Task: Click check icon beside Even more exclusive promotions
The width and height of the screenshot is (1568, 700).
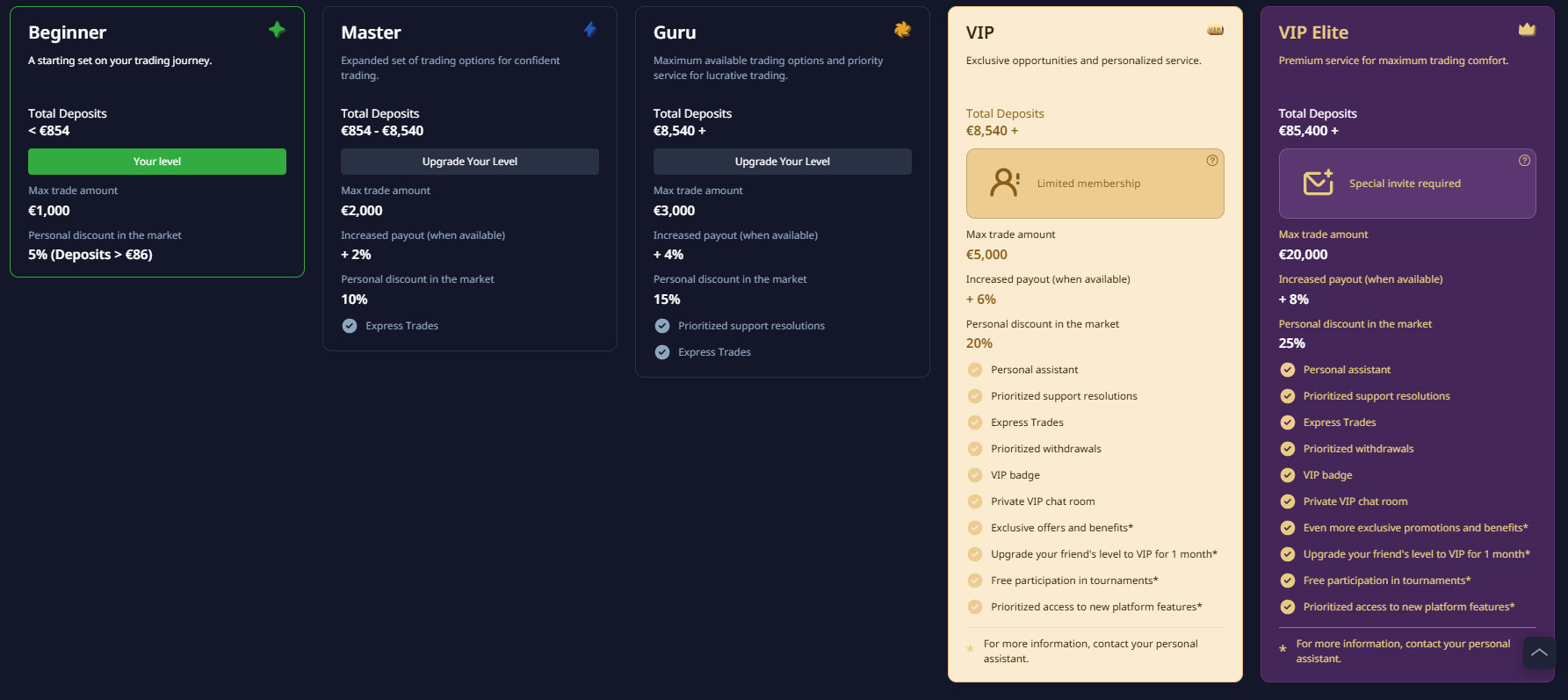Action: (1288, 528)
